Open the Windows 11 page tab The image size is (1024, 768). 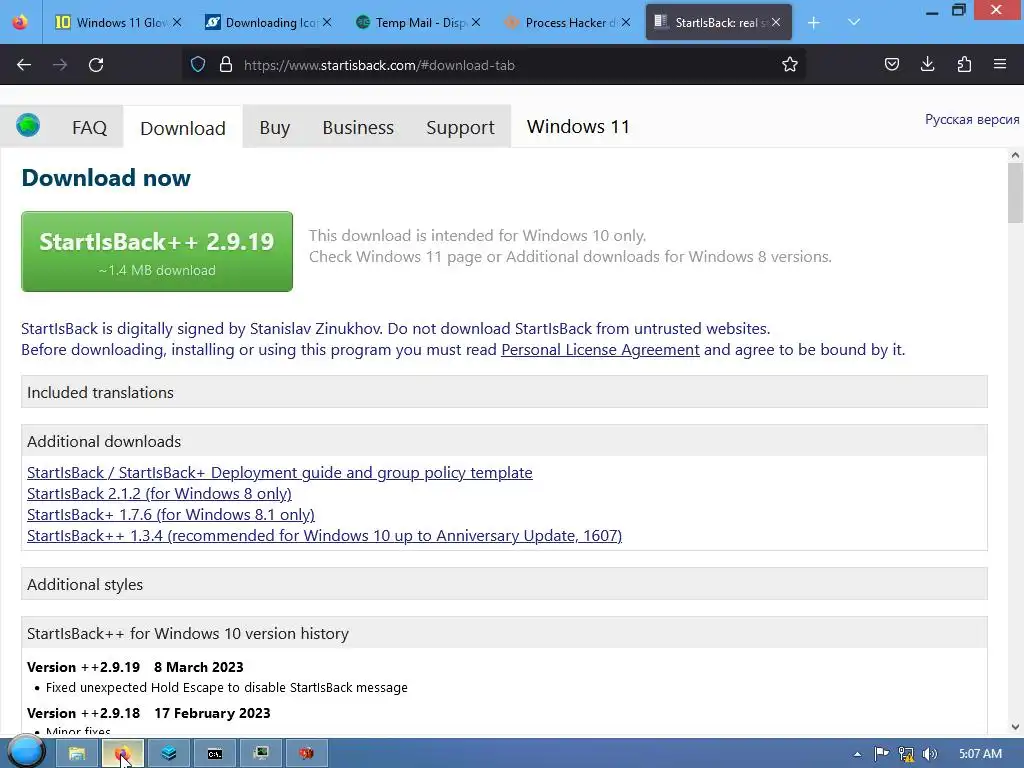click(x=578, y=127)
